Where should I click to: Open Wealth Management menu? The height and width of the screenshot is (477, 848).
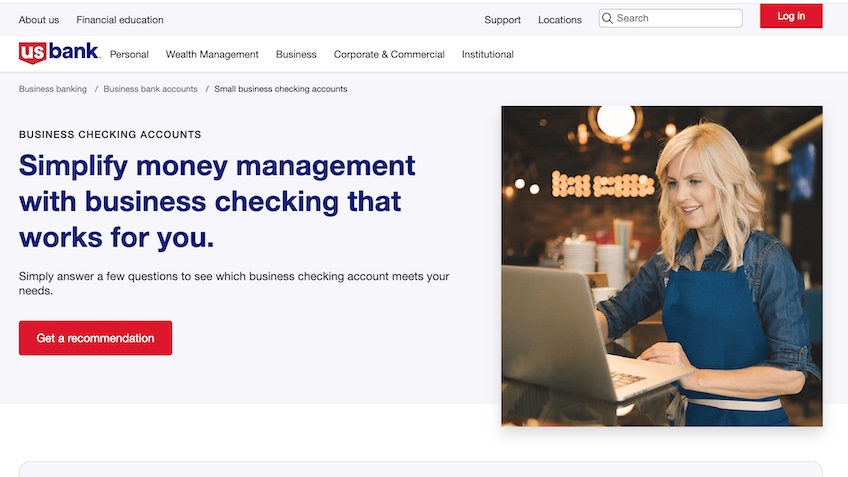tap(212, 55)
